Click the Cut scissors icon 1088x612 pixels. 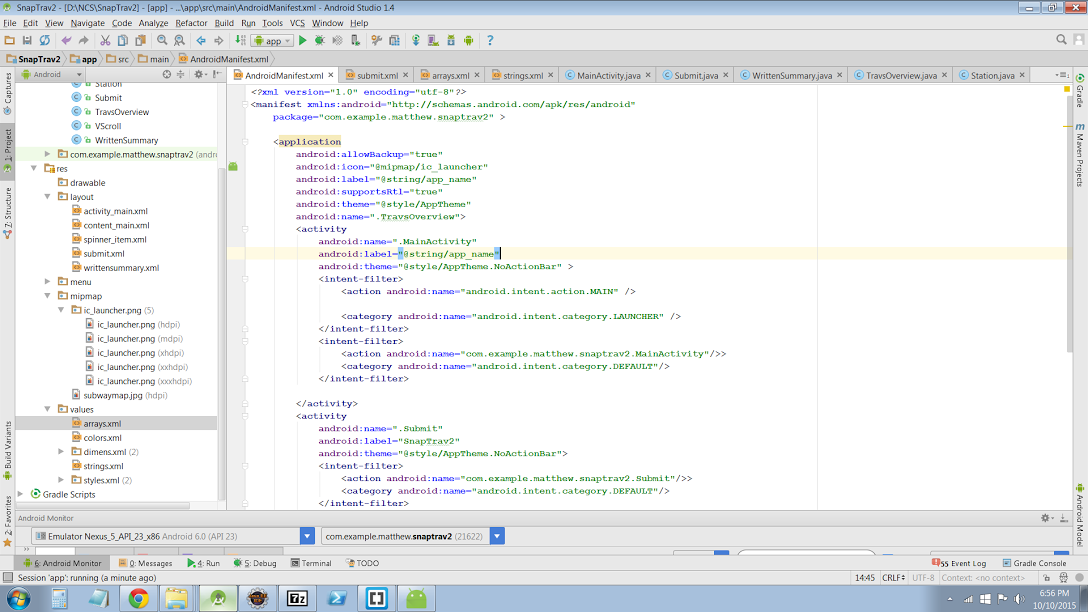105,41
